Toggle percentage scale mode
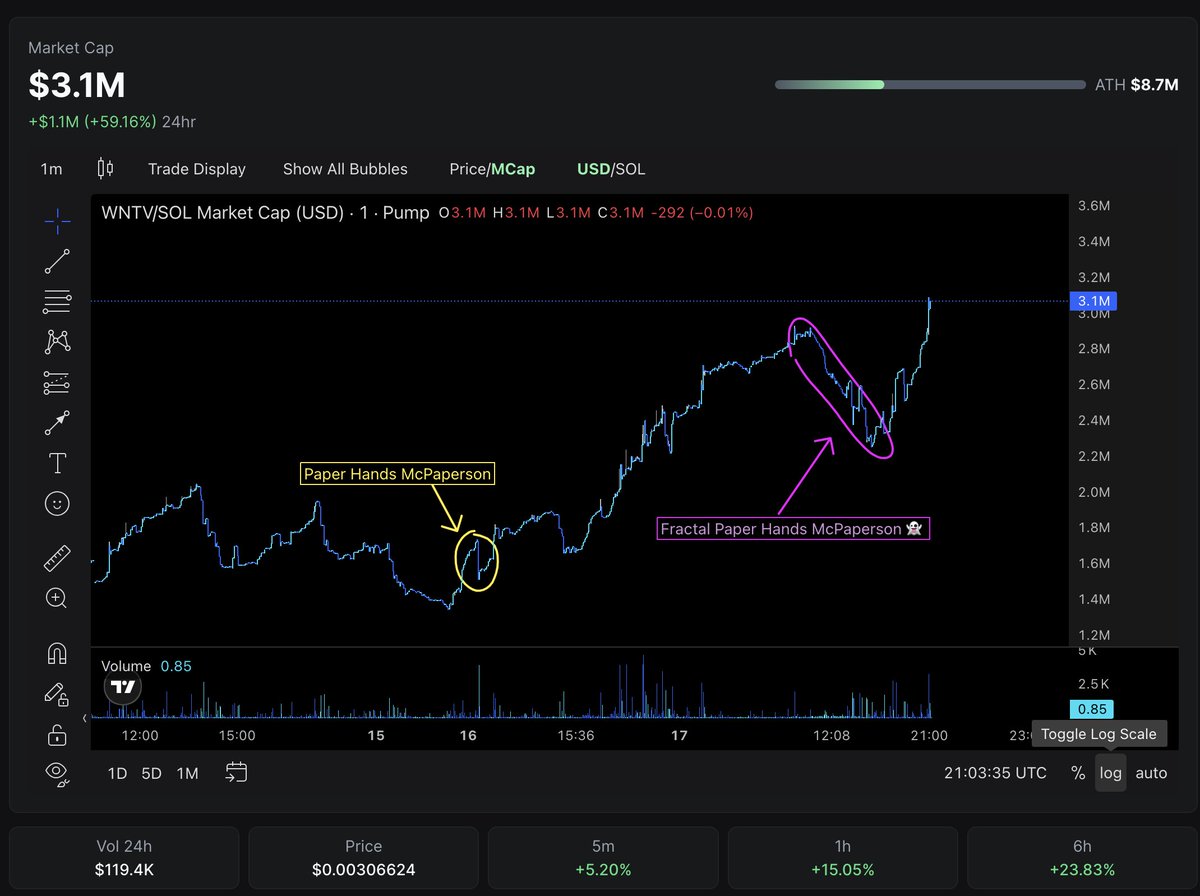This screenshot has width=1200, height=896. click(1078, 773)
